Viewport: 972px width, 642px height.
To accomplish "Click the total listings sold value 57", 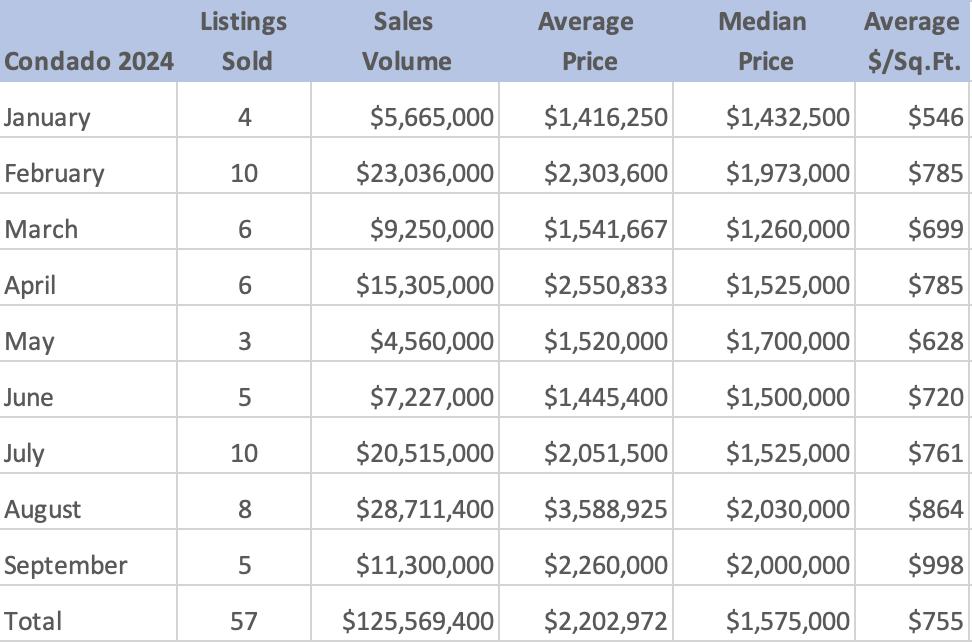I will (244, 621).
